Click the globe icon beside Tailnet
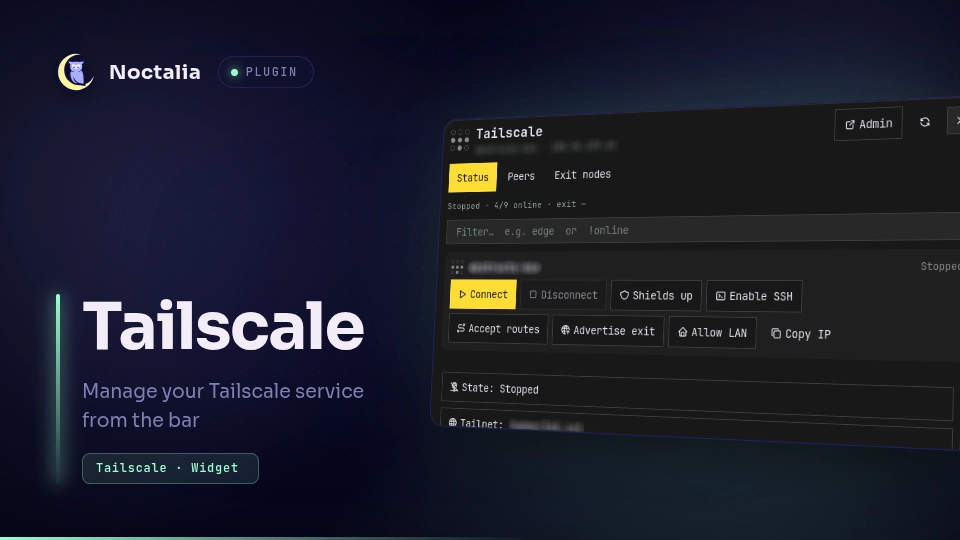This screenshot has height=540, width=960. 452,422
